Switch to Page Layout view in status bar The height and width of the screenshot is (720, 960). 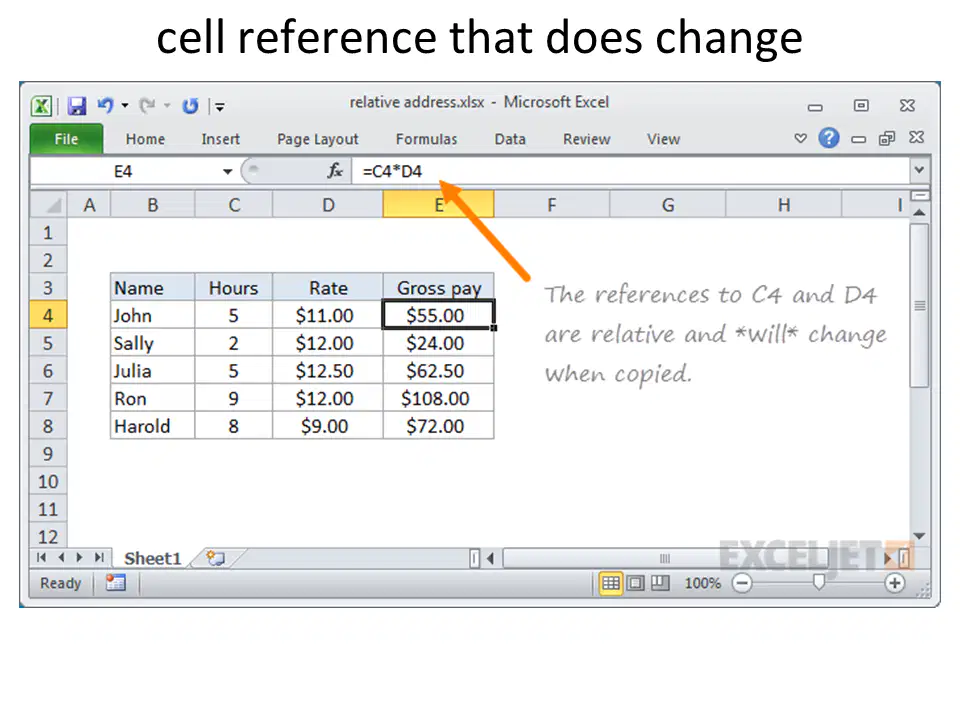point(636,583)
